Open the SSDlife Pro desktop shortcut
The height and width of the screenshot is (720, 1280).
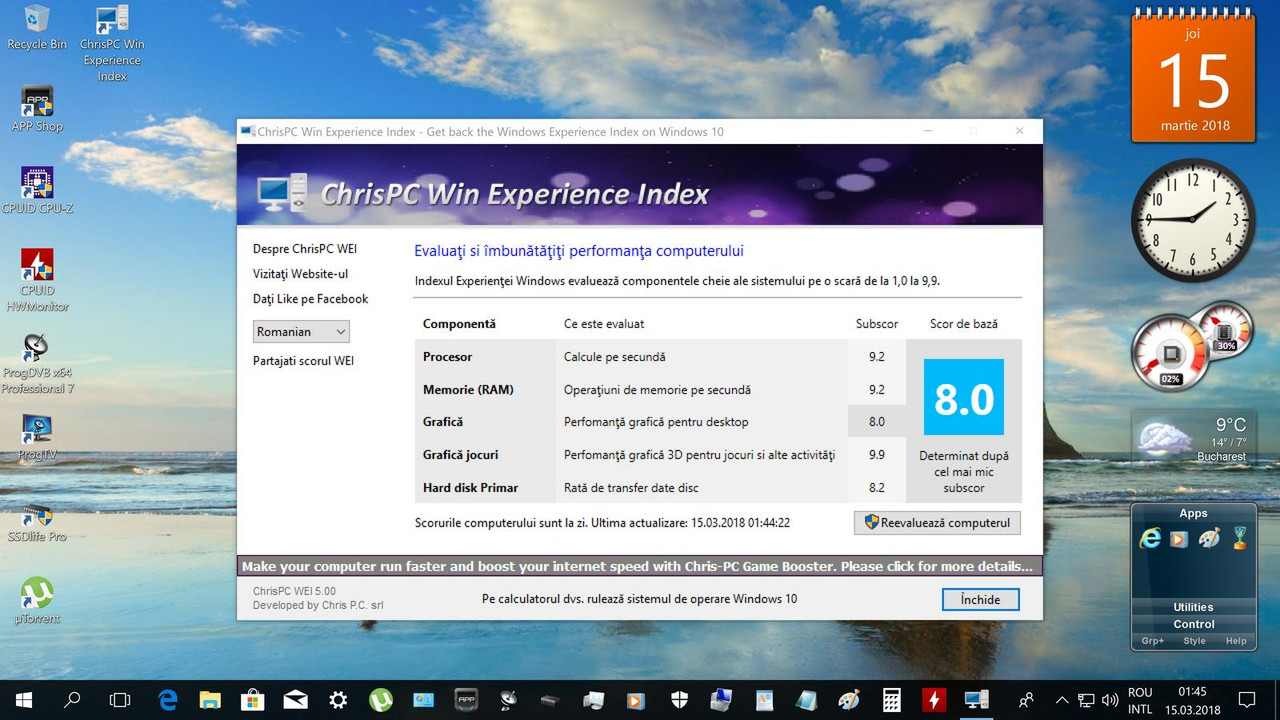(x=37, y=515)
